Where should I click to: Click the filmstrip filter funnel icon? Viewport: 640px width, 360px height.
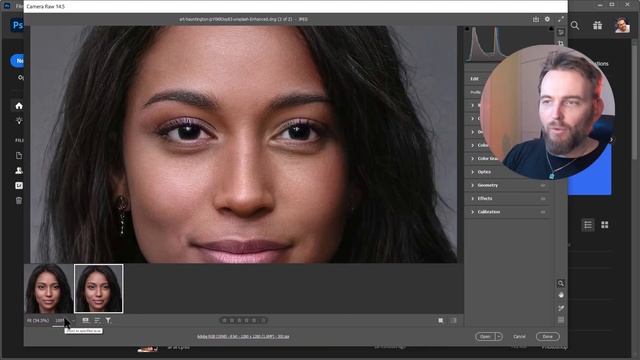(108, 320)
